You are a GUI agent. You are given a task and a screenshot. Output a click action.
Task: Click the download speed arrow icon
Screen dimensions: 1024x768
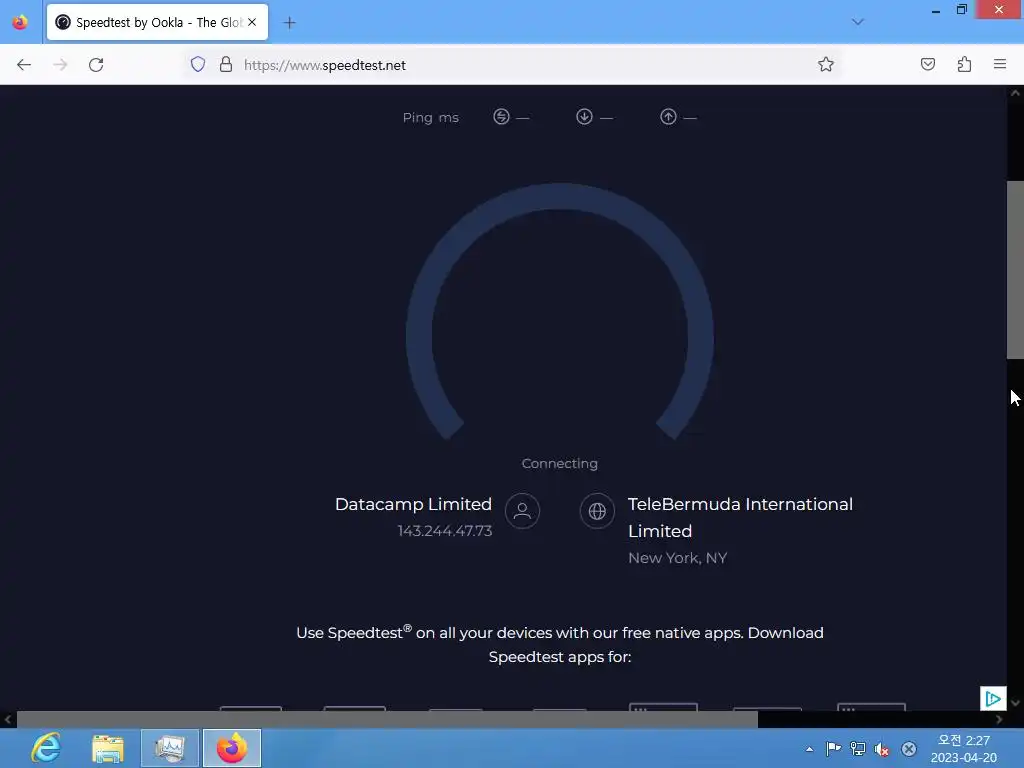coord(584,116)
